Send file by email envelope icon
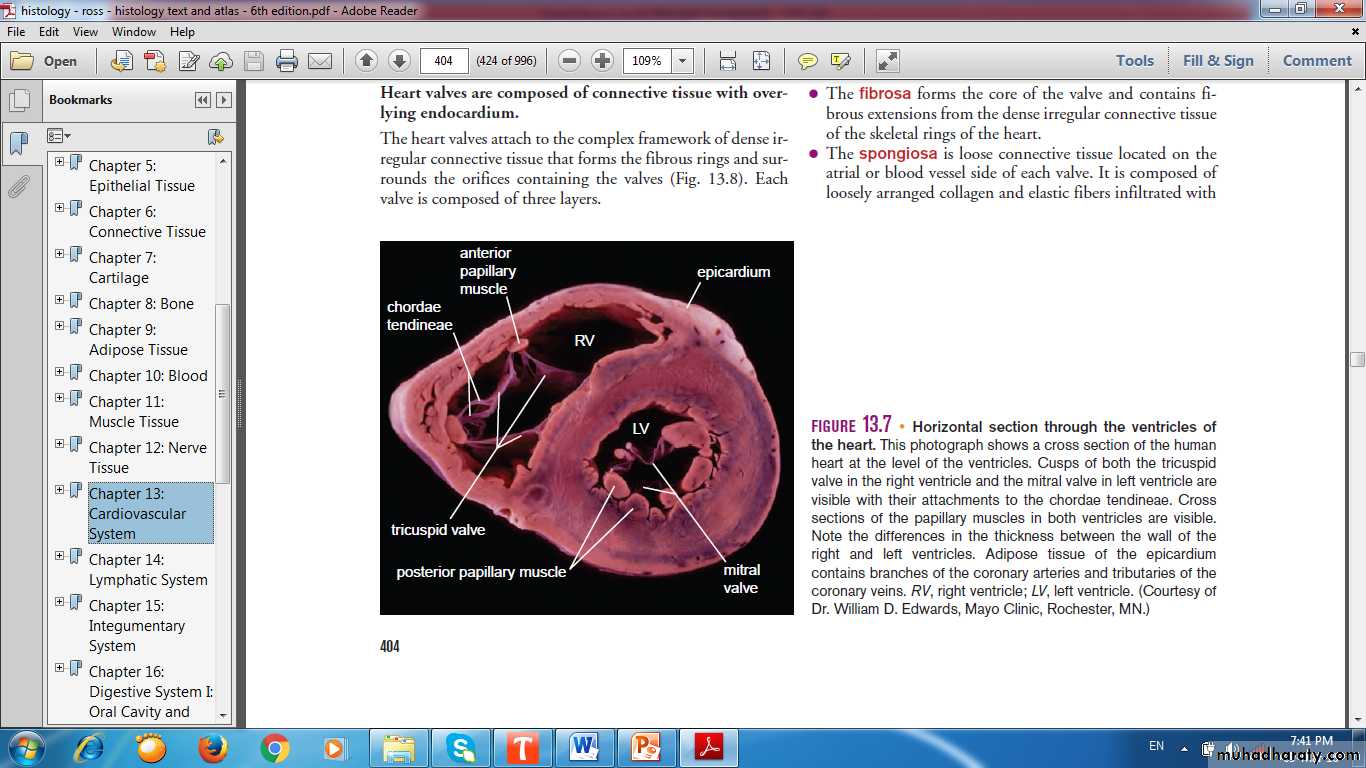Image resolution: width=1366 pixels, height=768 pixels. point(320,61)
